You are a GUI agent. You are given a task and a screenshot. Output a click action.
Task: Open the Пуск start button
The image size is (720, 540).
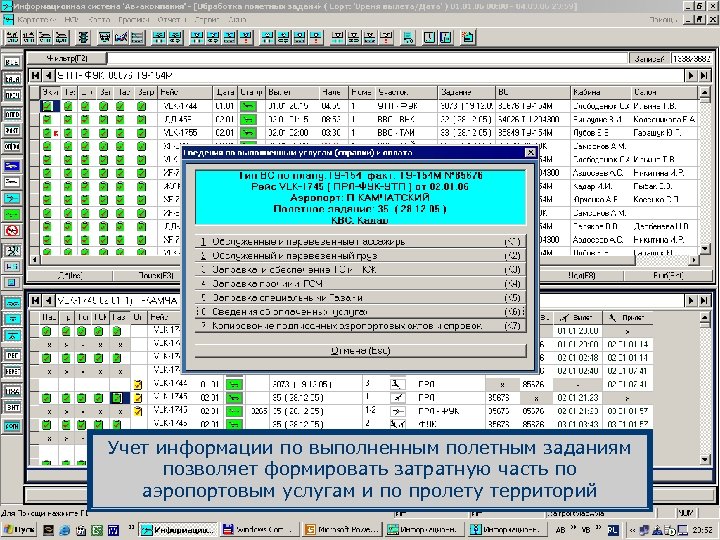click(19, 530)
